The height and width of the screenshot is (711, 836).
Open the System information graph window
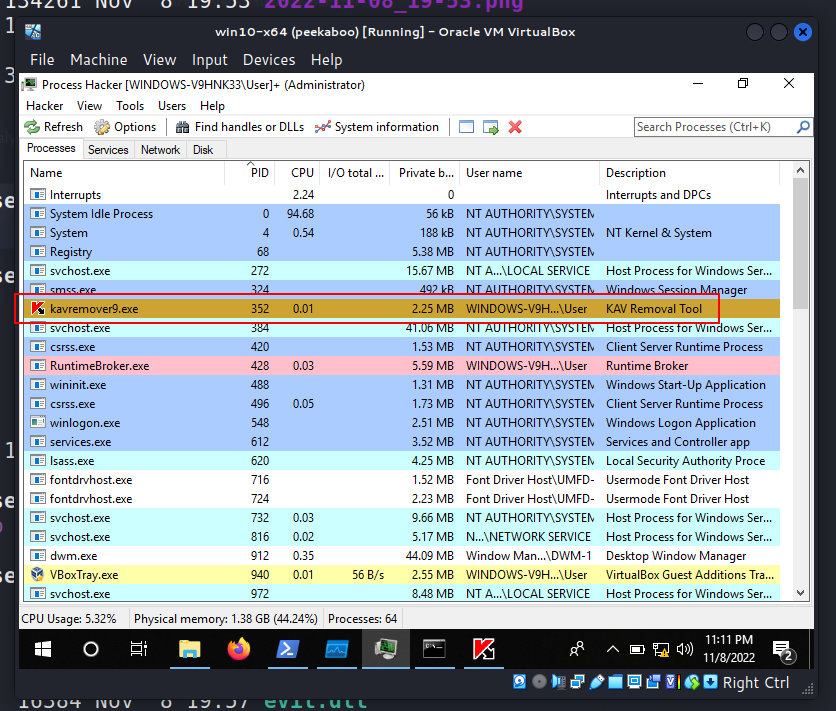376,127
